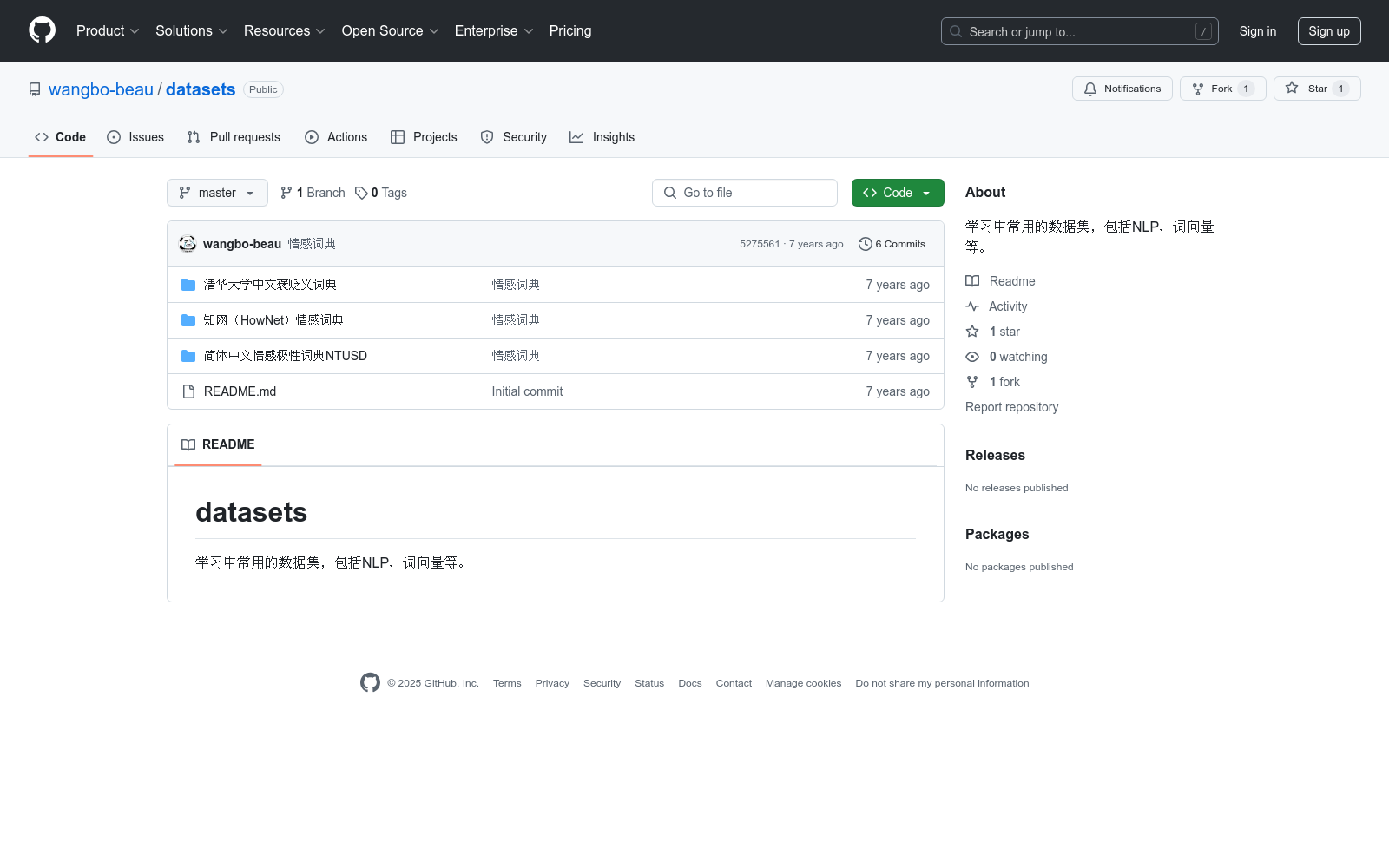Viewport: 1389px width, 868px height.
Task: View the 0 watching link
Action: coord(1006,357)
